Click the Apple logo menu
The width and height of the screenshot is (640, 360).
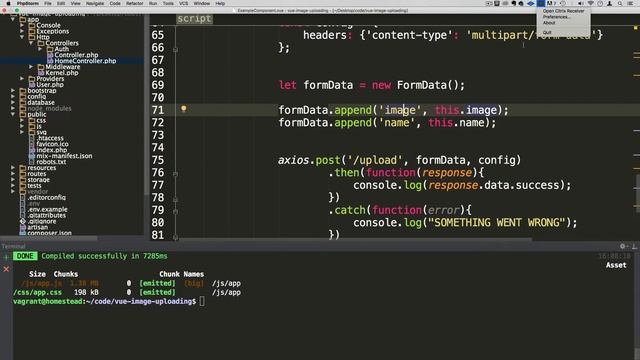pyautogui.click(x=8, y=3)
